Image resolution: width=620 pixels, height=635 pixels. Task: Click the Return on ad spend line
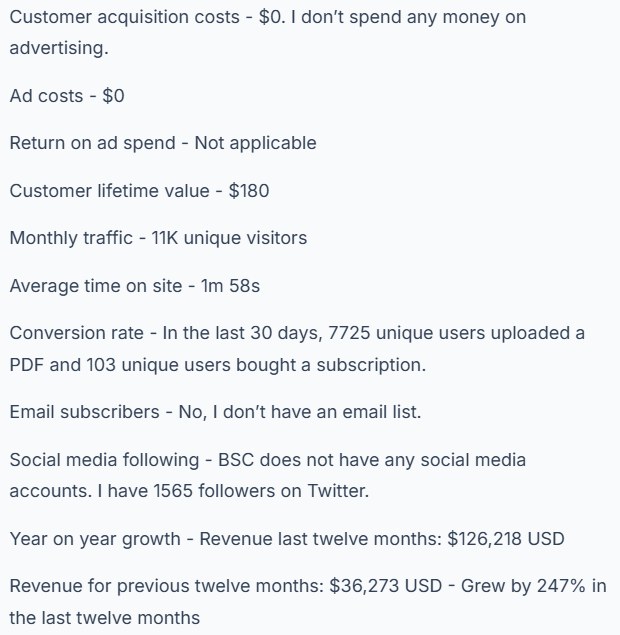[x=163, y=143]
